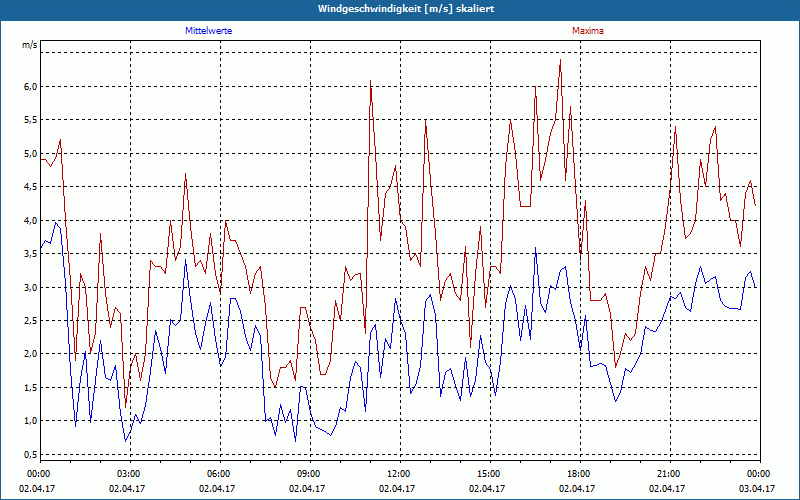Click the 18:00 time label
The height and width of the screenshot is (500, 800).
pyautogui.click(x=577, y=474)
